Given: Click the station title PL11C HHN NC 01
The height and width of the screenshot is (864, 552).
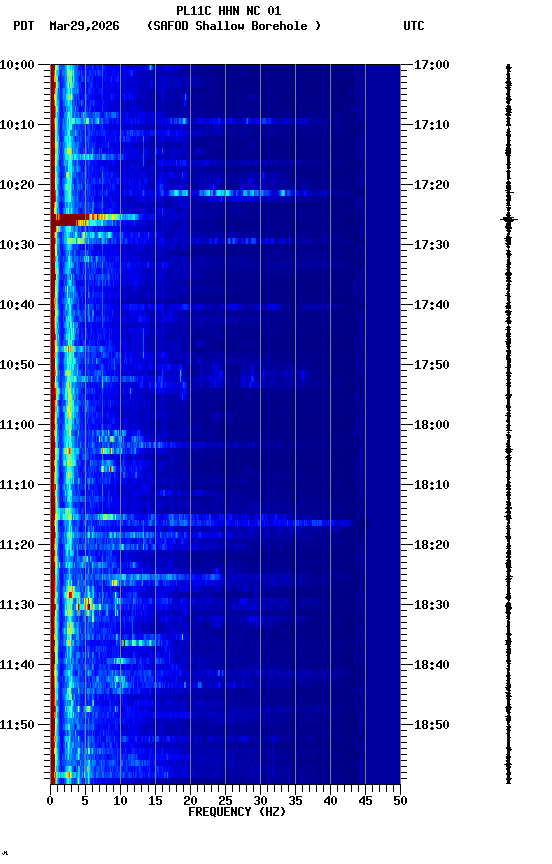Looking at the screenshot, I should (x=228, y=11).
